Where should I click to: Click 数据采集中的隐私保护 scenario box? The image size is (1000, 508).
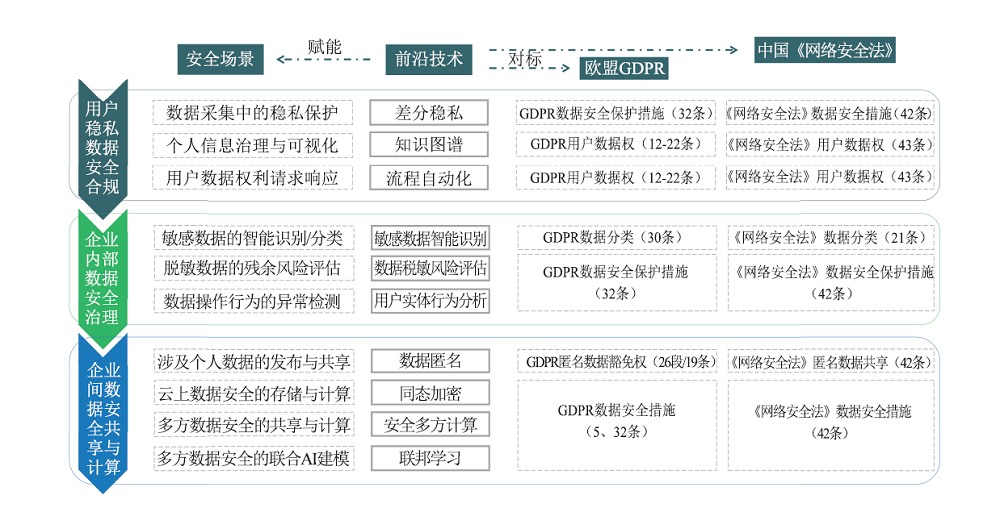click(253, 113)
